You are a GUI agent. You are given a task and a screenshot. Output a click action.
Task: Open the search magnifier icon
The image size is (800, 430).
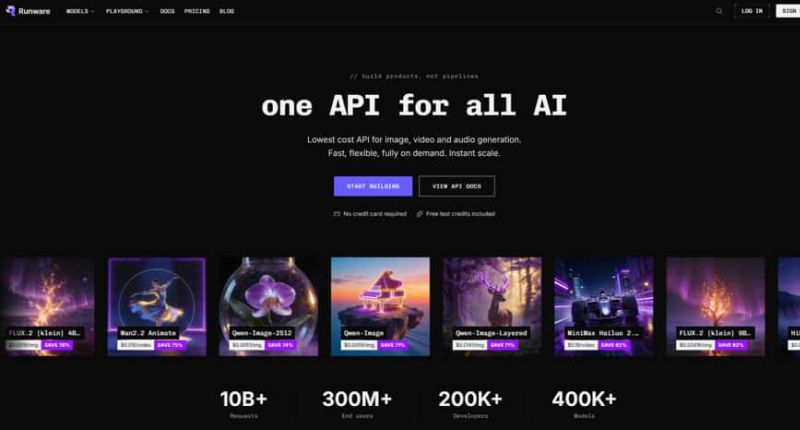719,11
